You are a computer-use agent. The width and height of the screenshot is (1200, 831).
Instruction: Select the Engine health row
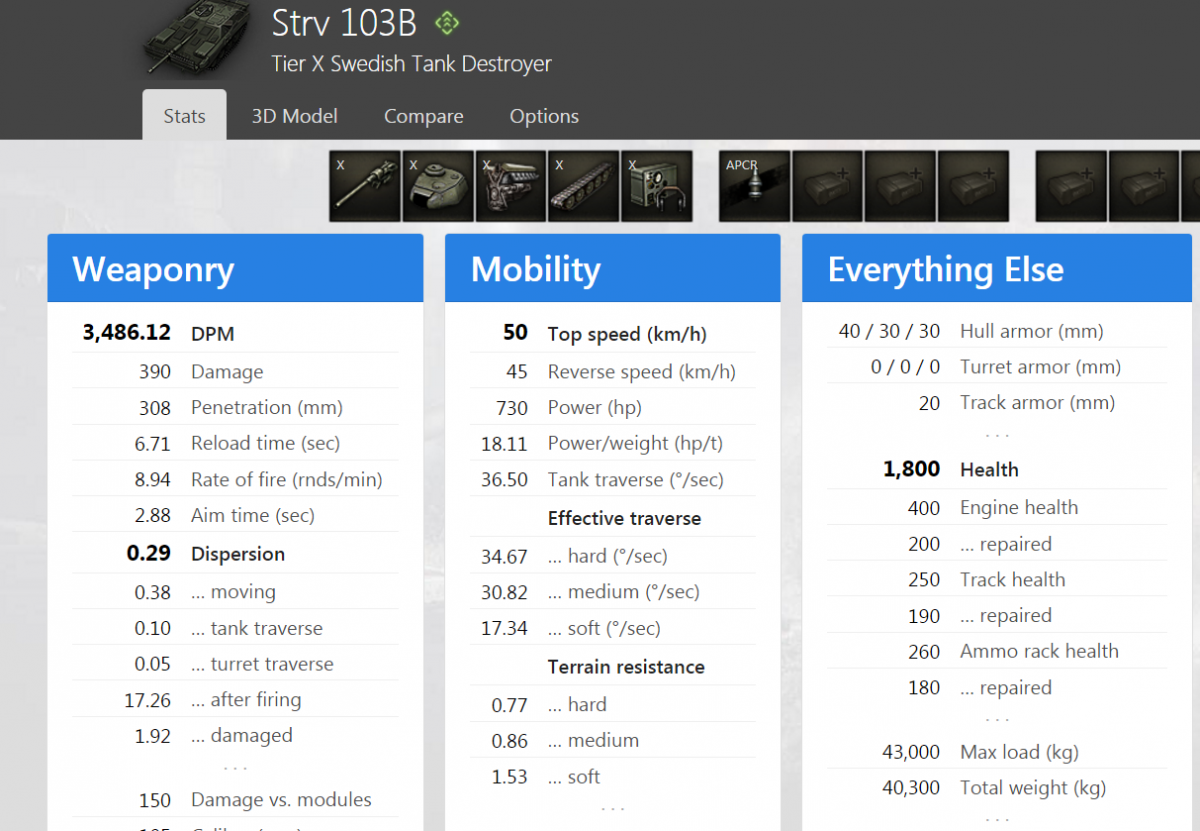pyautogui.click(x=997, y=507)
